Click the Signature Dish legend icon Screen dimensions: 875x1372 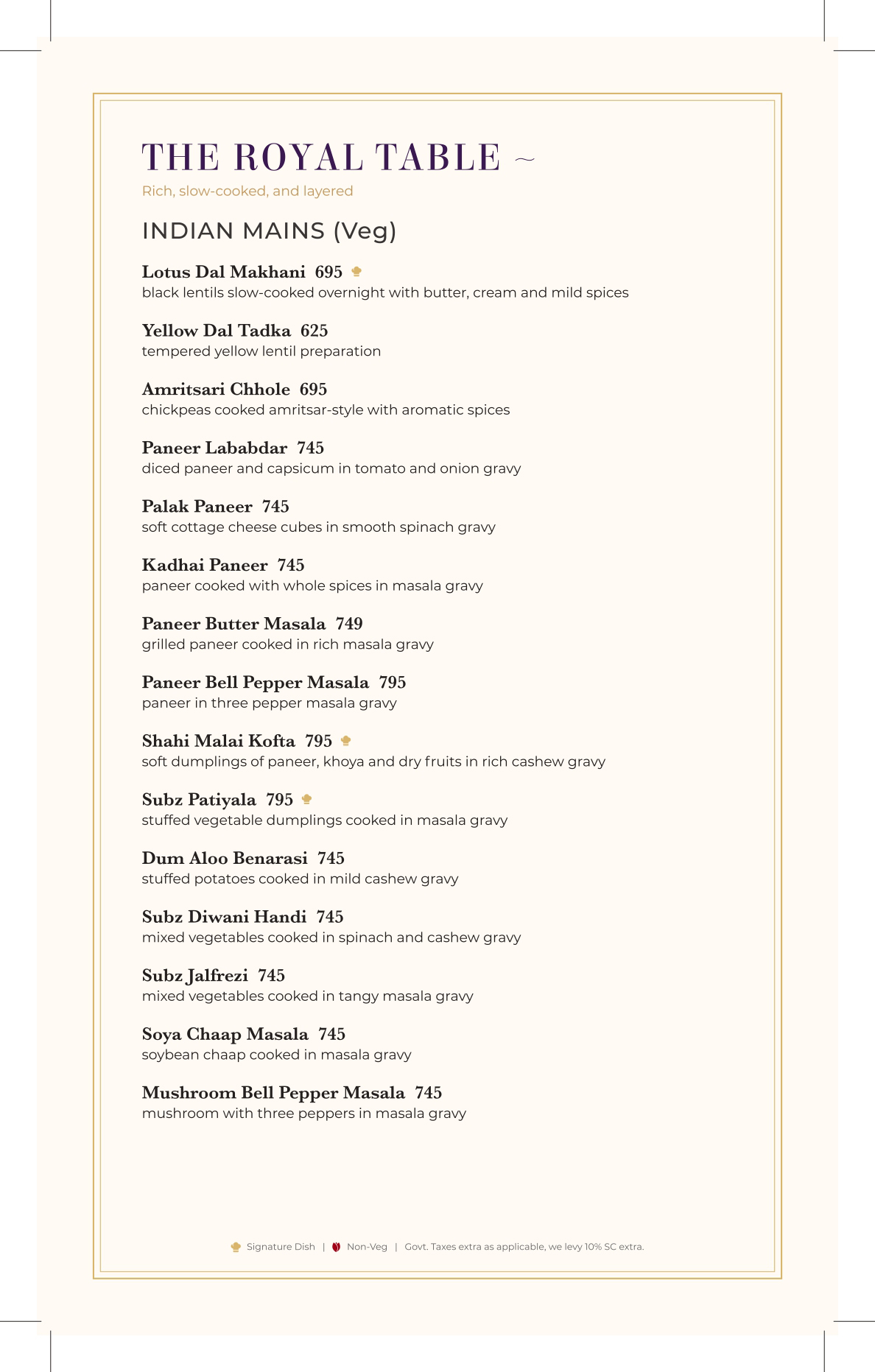point(236,1247)
